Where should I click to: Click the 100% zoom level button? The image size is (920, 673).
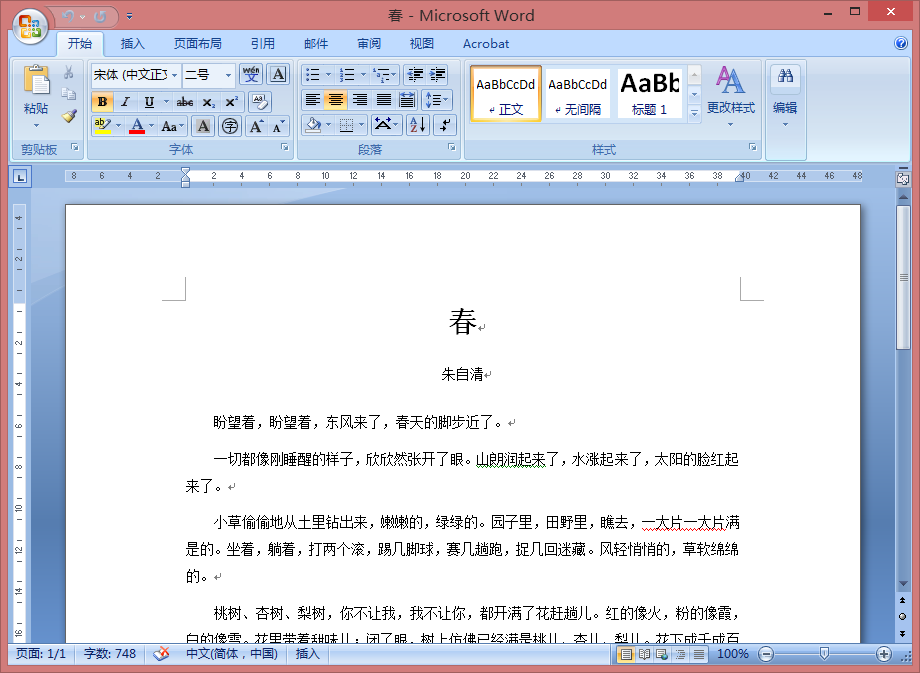(732, 654)
